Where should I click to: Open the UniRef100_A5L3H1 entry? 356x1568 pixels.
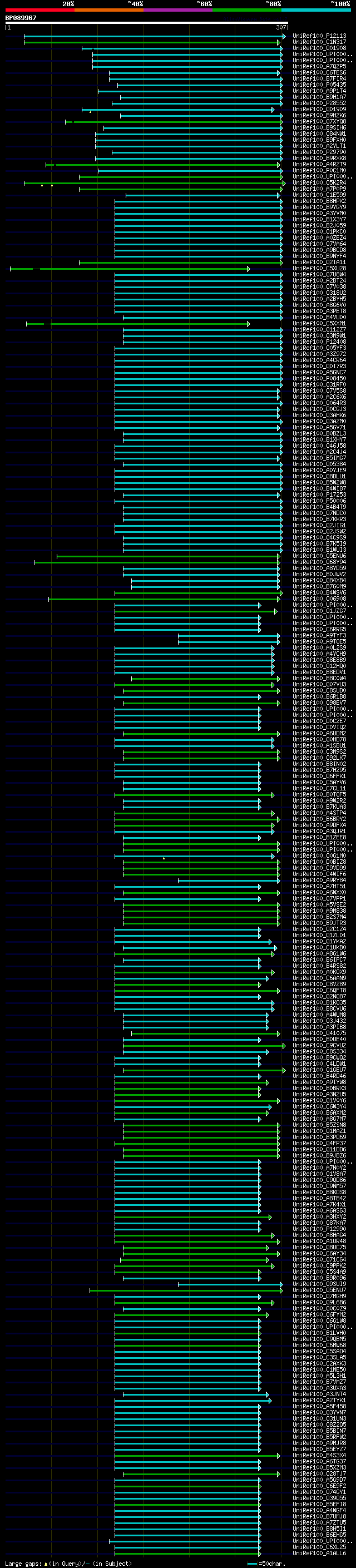click(319, 1376)
